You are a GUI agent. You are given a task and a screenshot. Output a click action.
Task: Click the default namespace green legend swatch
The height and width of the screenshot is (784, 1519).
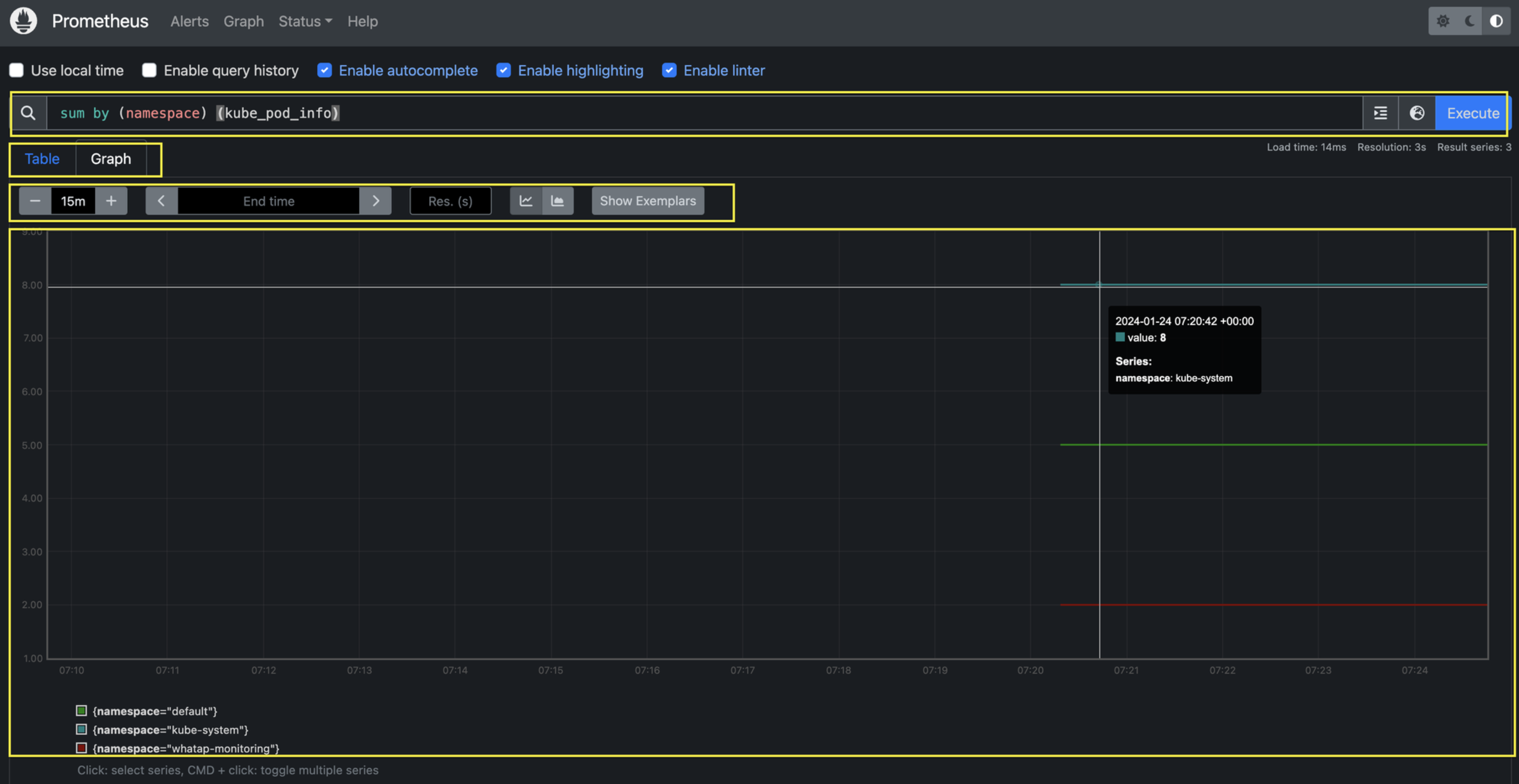[x=81, y=711]
